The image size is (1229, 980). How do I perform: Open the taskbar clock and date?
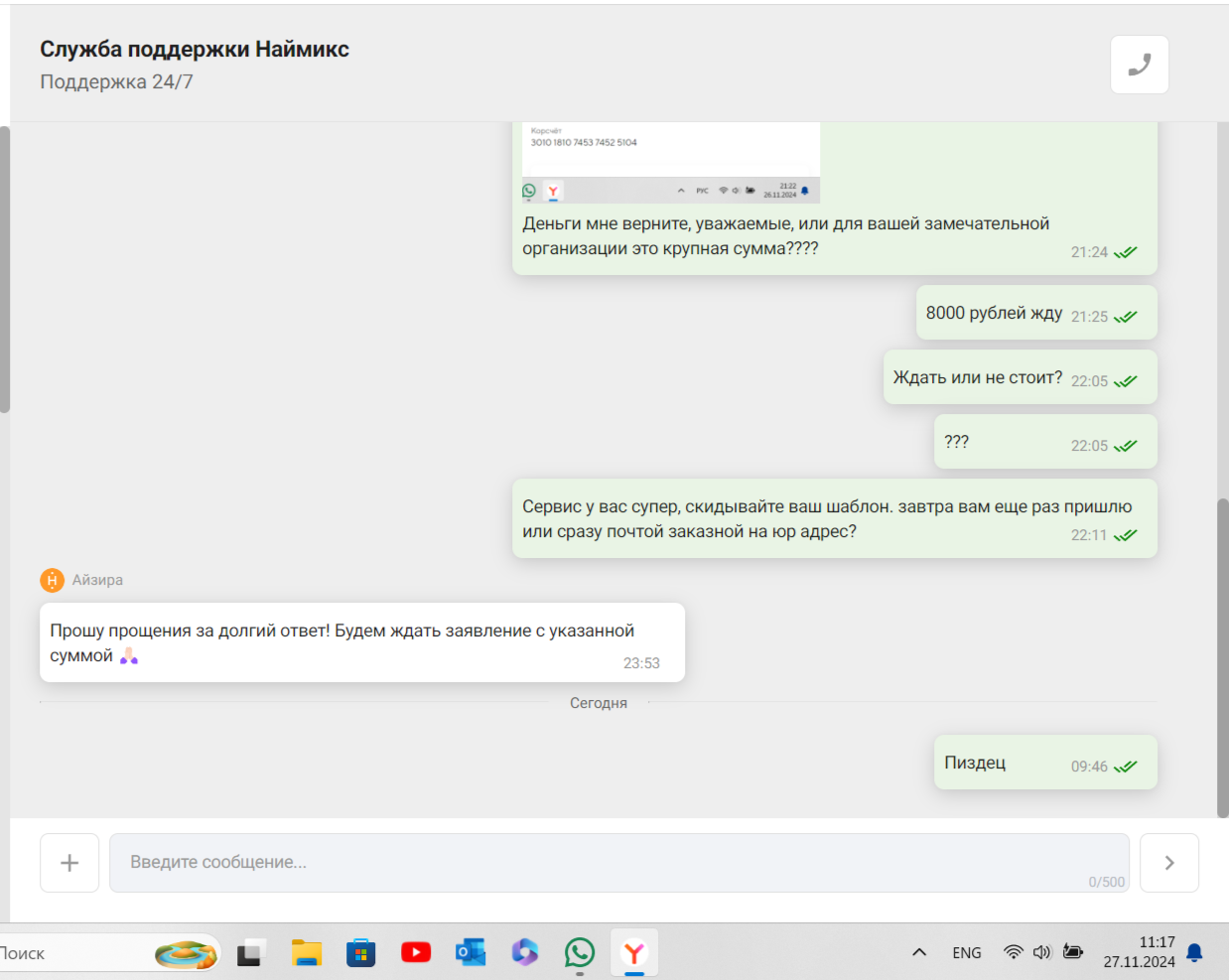pyautogui.click(x=1140, y=952)
